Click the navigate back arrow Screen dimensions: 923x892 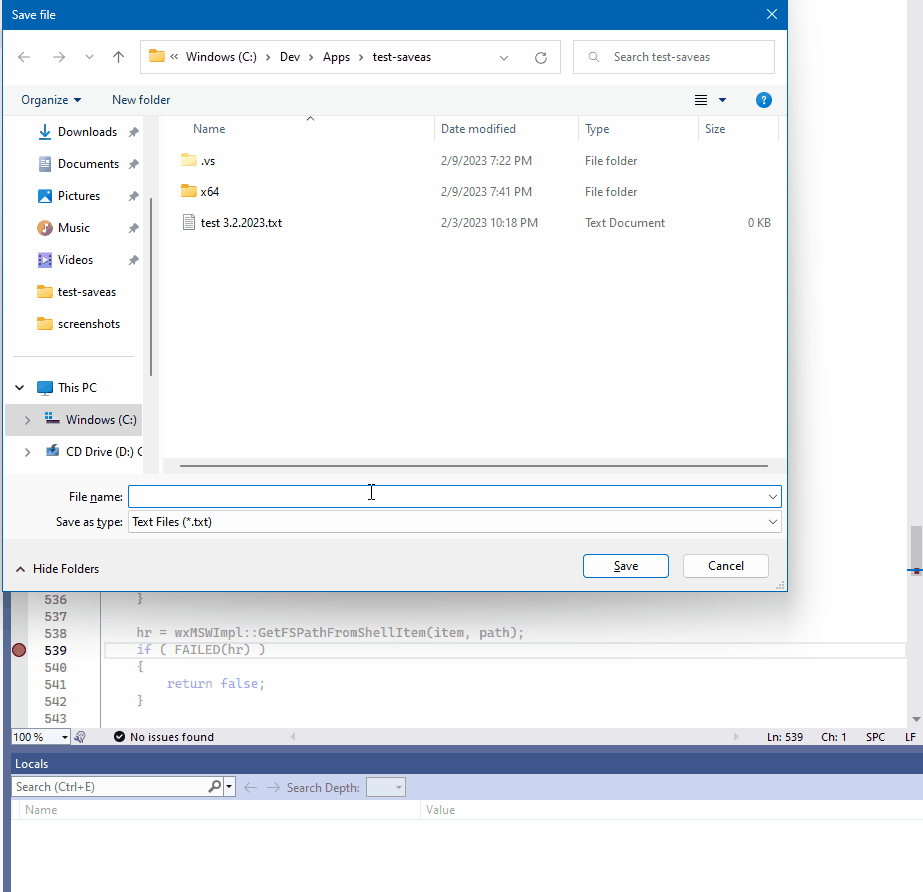click(x=24, y=57)
